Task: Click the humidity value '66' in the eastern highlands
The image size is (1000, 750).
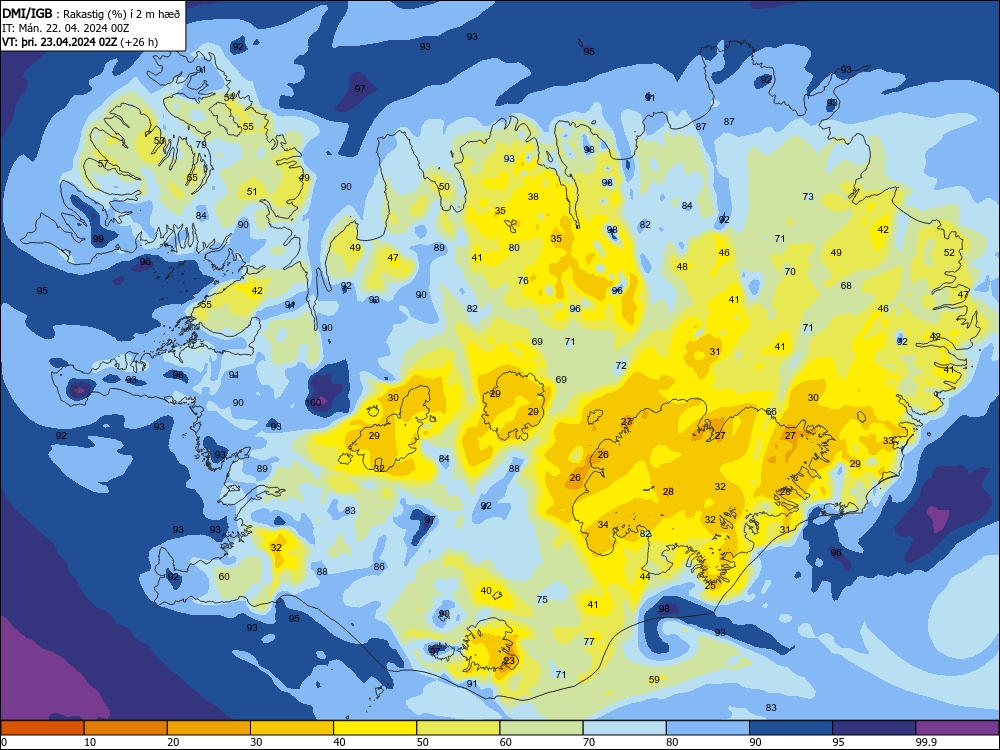Action: click(x=771, y=412)
